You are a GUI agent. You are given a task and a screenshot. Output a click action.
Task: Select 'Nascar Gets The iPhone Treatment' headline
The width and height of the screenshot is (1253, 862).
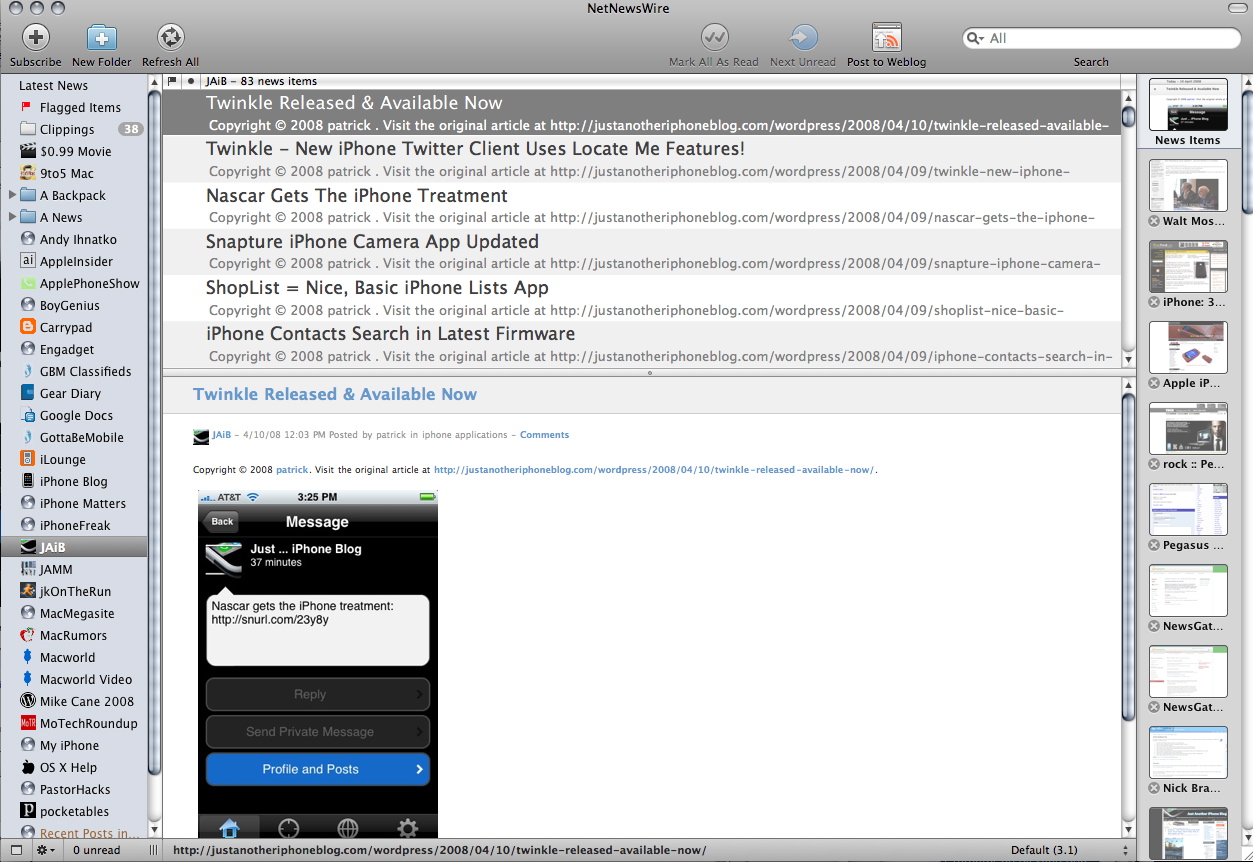pos(357,195)
